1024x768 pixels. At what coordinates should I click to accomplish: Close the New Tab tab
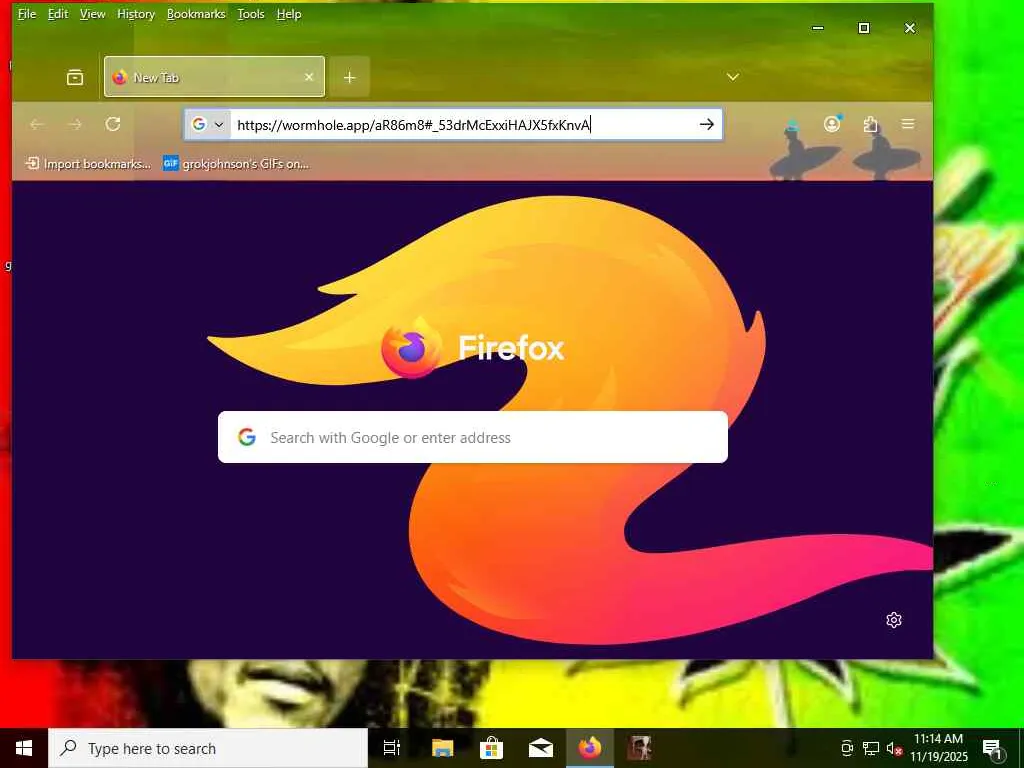click(x=309, y=77)
